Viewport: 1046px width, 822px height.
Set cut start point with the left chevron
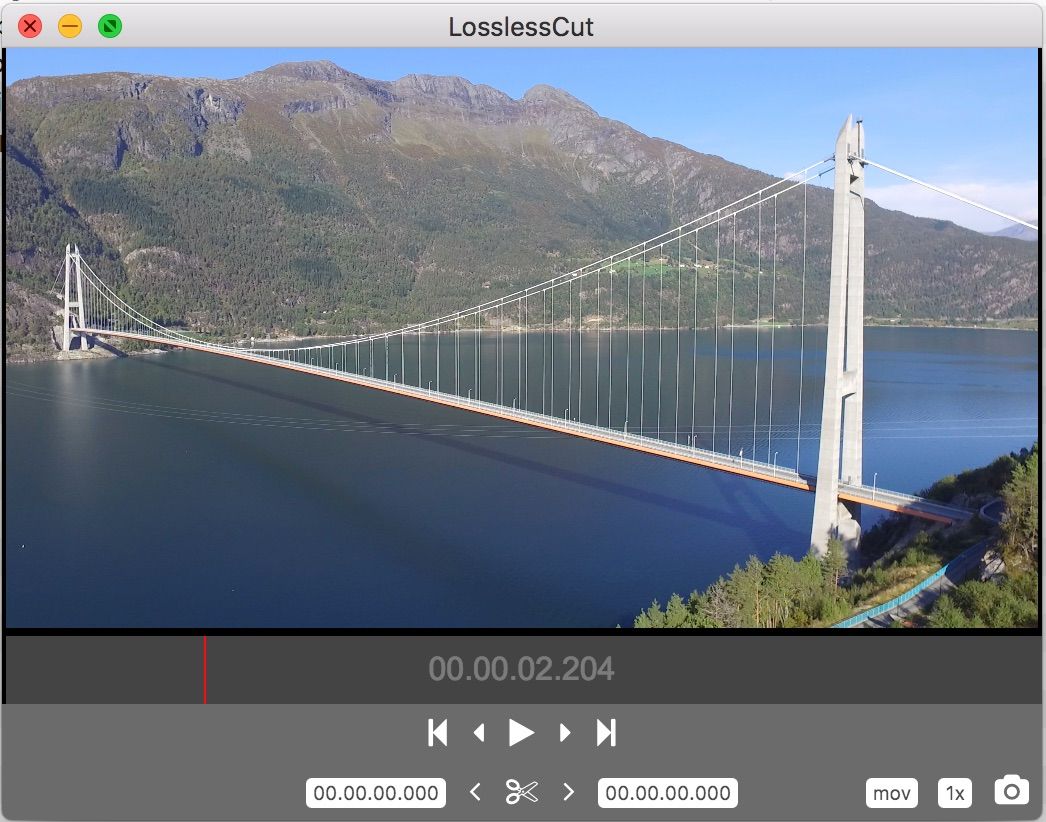click(x=475, y=791)
